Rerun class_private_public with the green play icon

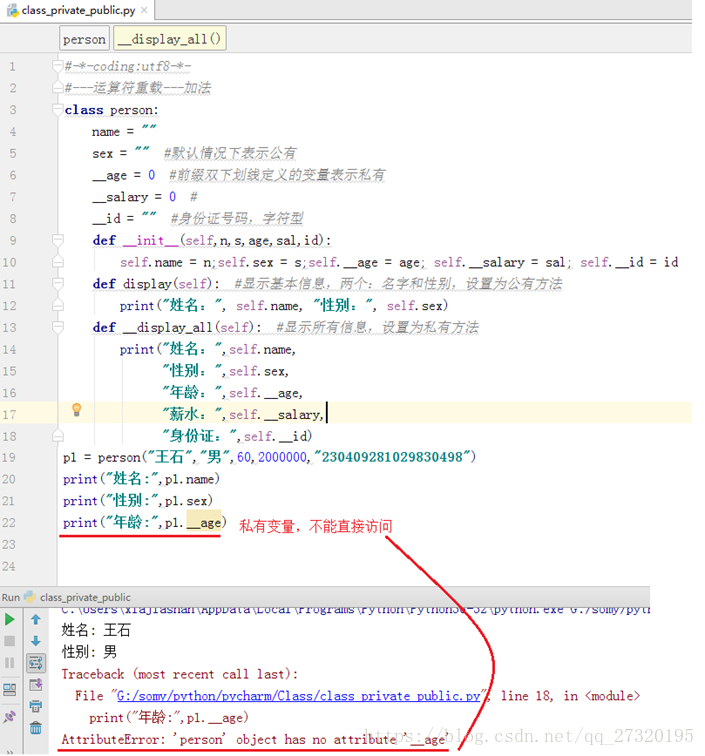pyautogui.click(x=9, y=620)
